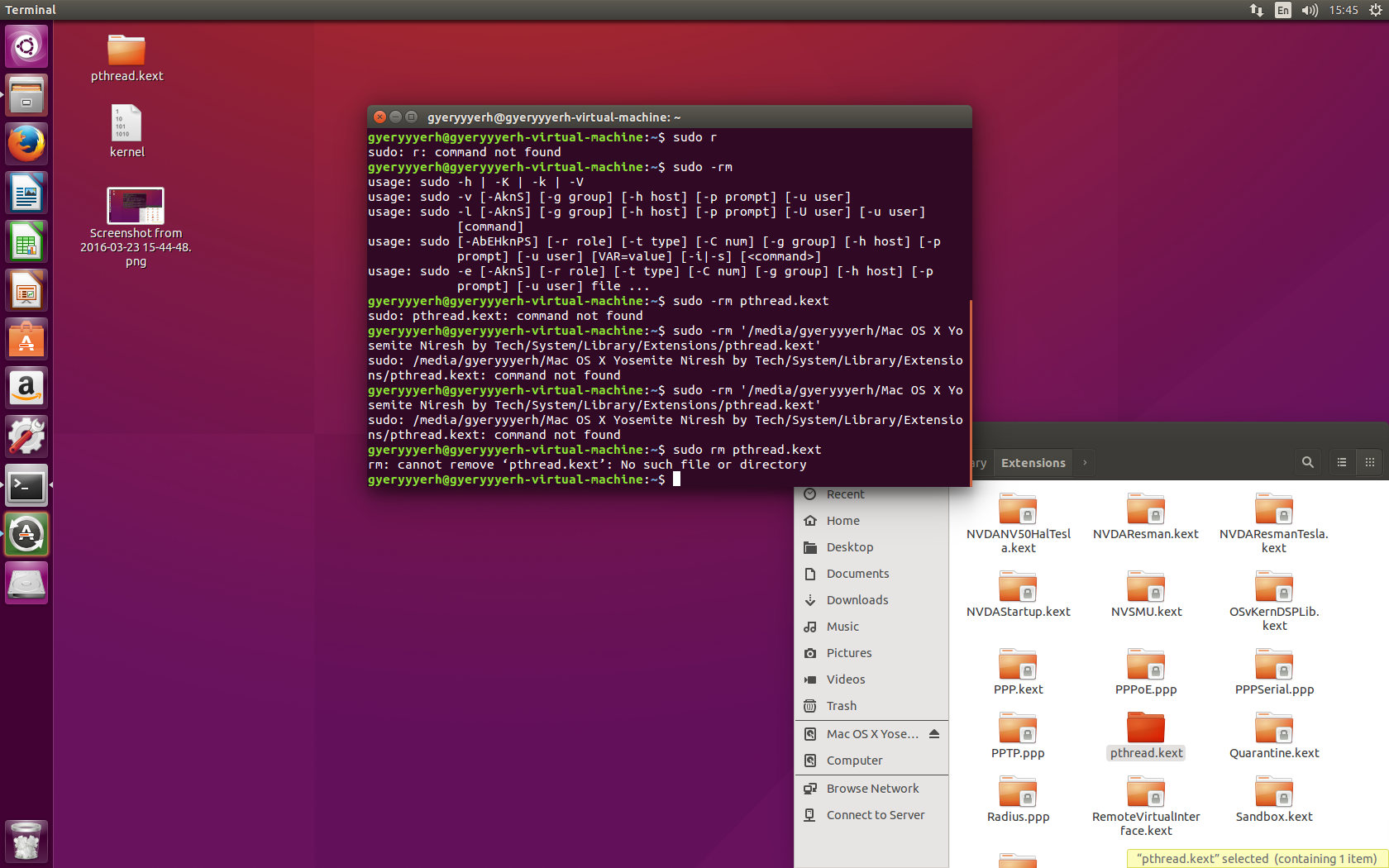Select NVDAStartup.kext folder
This screenshot has width=1389, height=868.
(x=1018, y=594)
